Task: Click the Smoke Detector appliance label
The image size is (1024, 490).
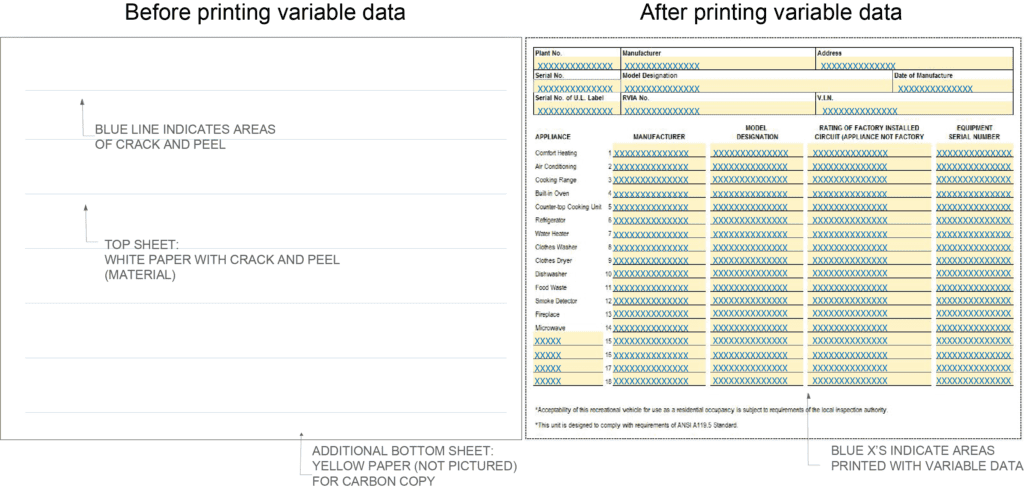Action: pos(558,300)
